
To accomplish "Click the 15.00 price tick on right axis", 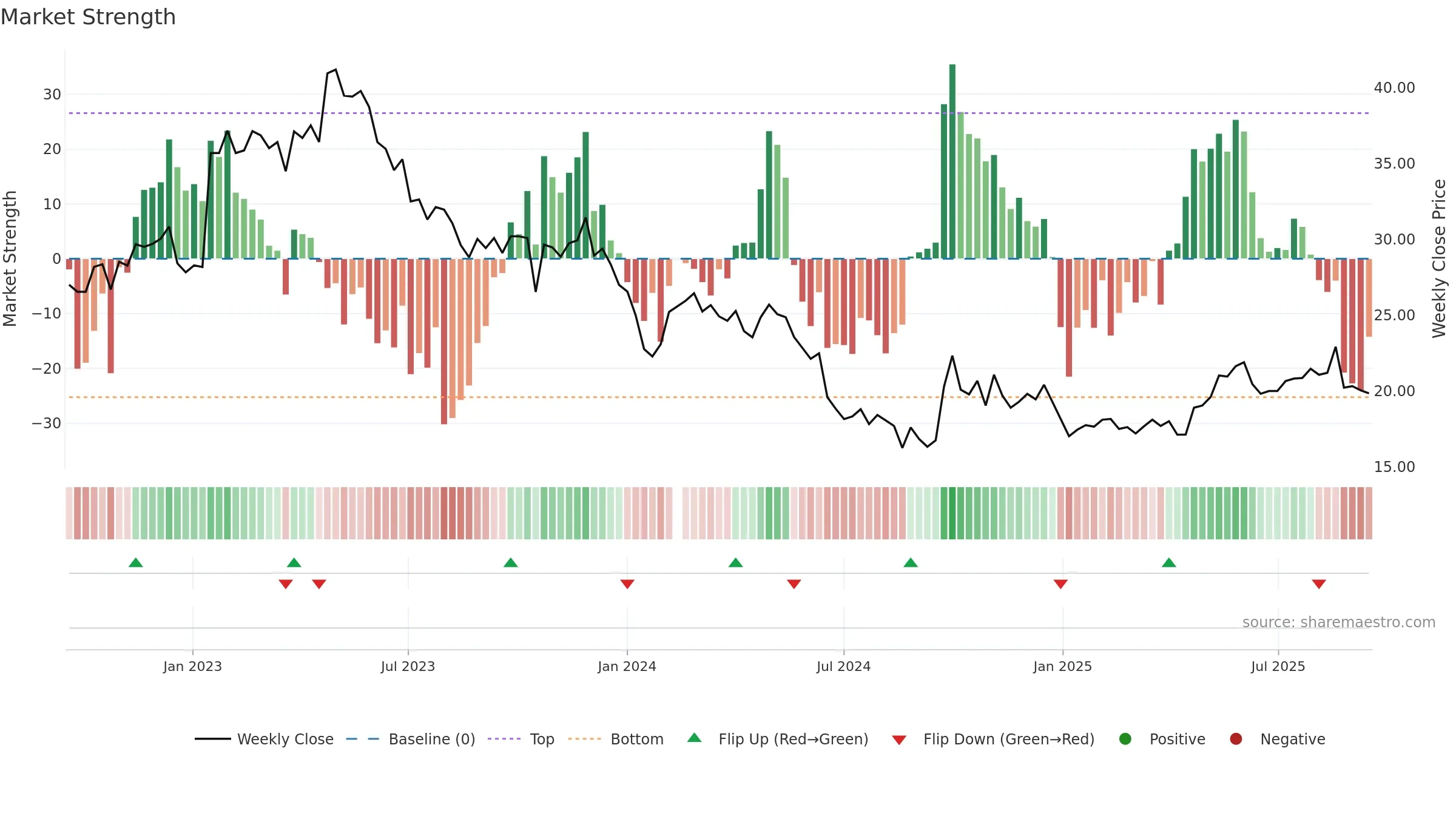I will click(1394, 467).
